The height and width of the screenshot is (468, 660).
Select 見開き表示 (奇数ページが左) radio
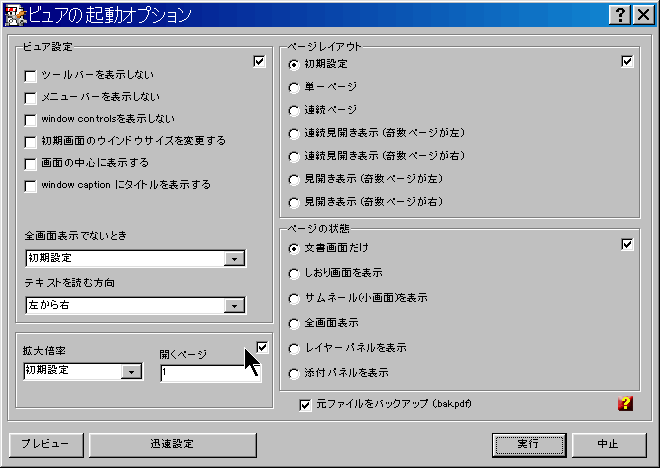pos(294,180)
